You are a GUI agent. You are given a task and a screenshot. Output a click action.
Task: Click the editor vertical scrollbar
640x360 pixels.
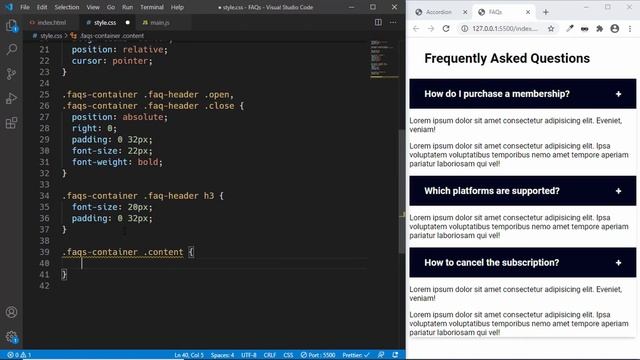402,191
